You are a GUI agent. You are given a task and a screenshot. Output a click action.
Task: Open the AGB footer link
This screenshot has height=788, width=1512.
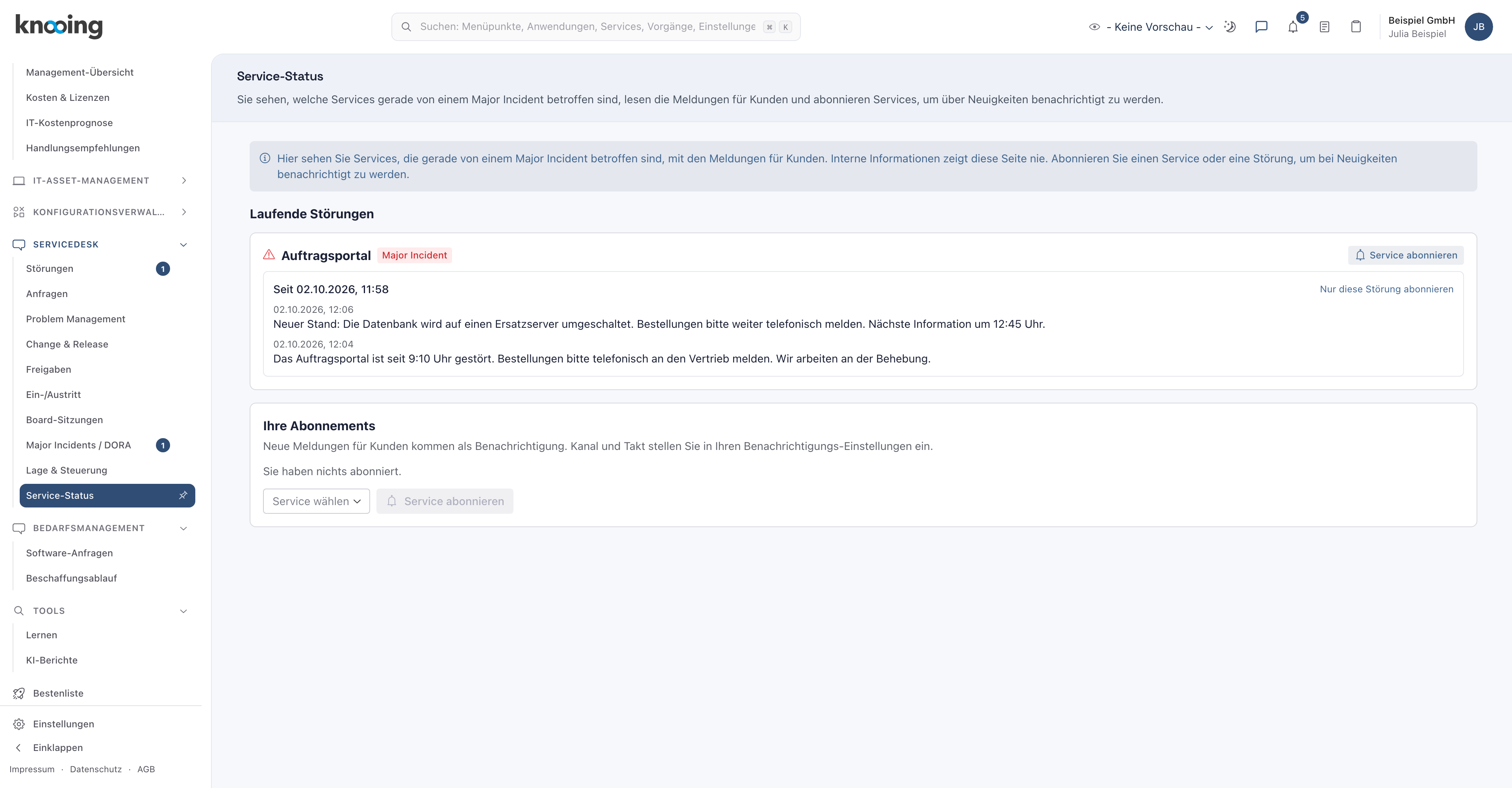[146, 769]
